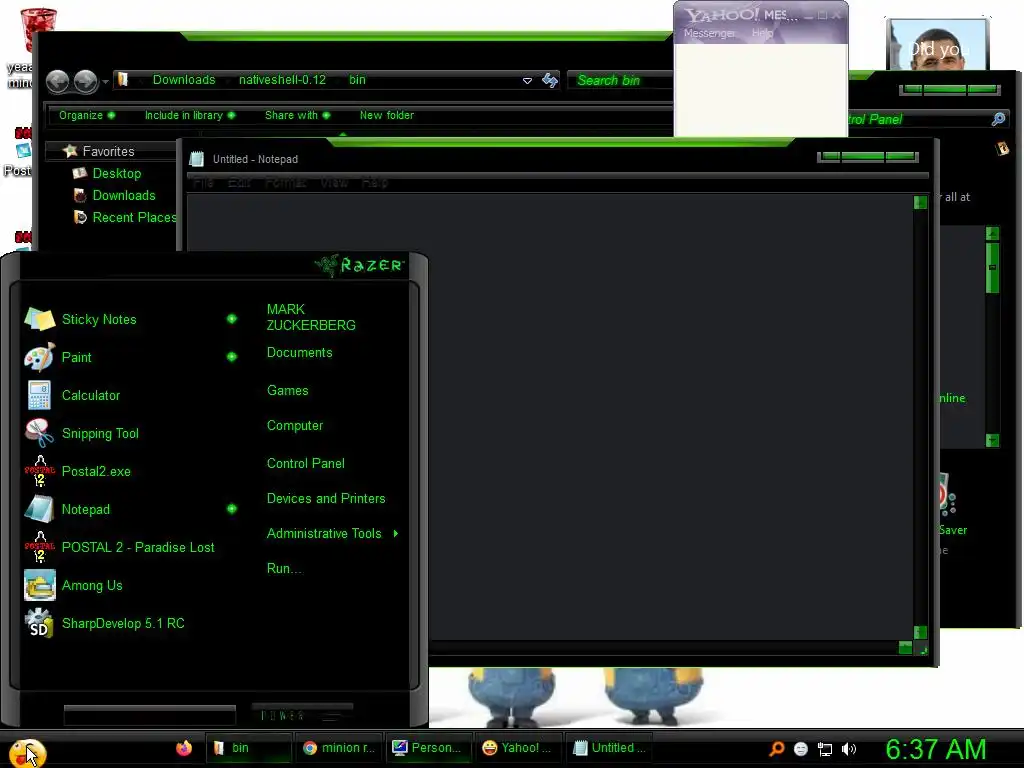Open the Format menu in Notepad
This screenshot has width=1024, height=768.
coord(285,182)
